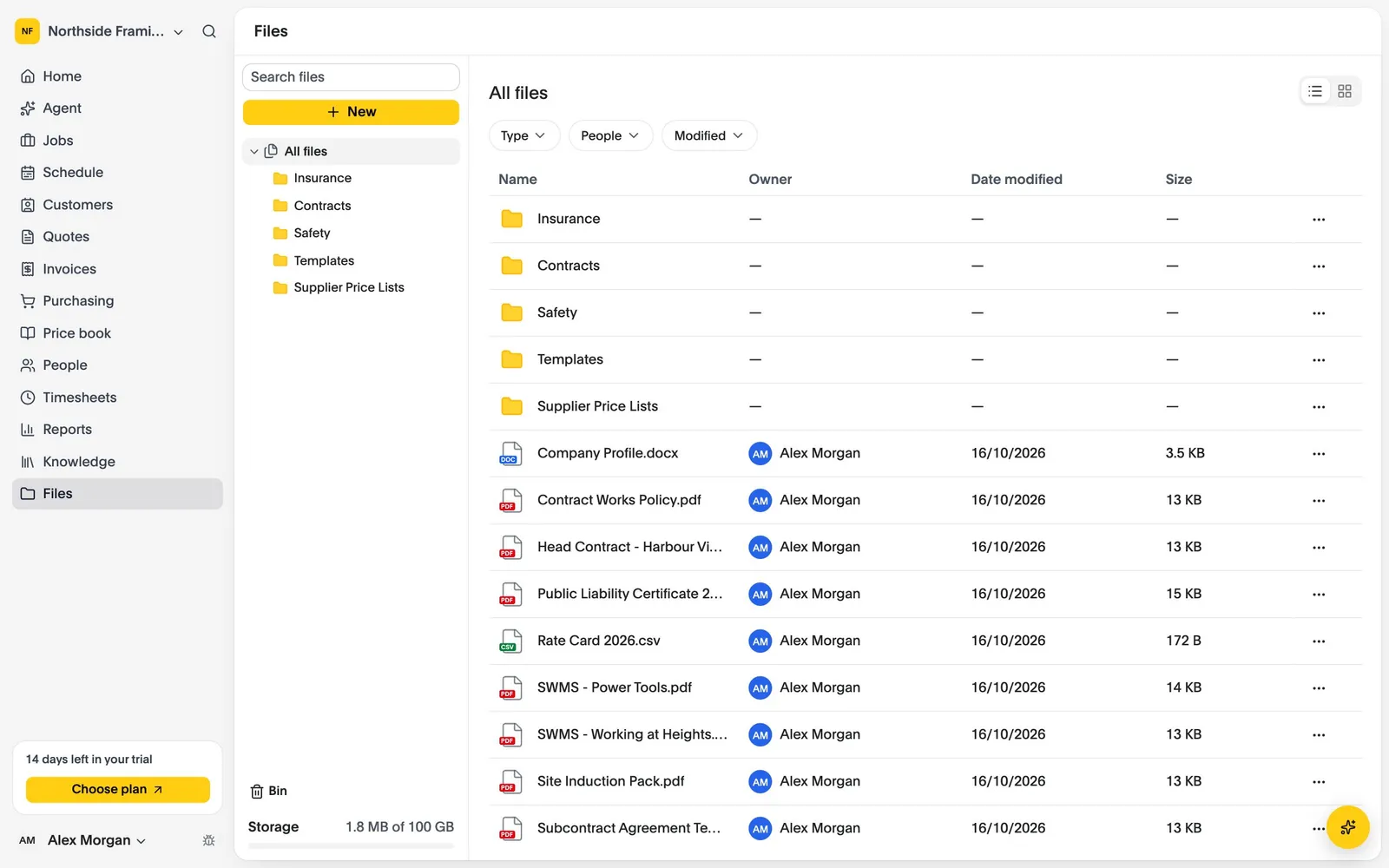Open the Bin trash icon

(x=257, y=792)
